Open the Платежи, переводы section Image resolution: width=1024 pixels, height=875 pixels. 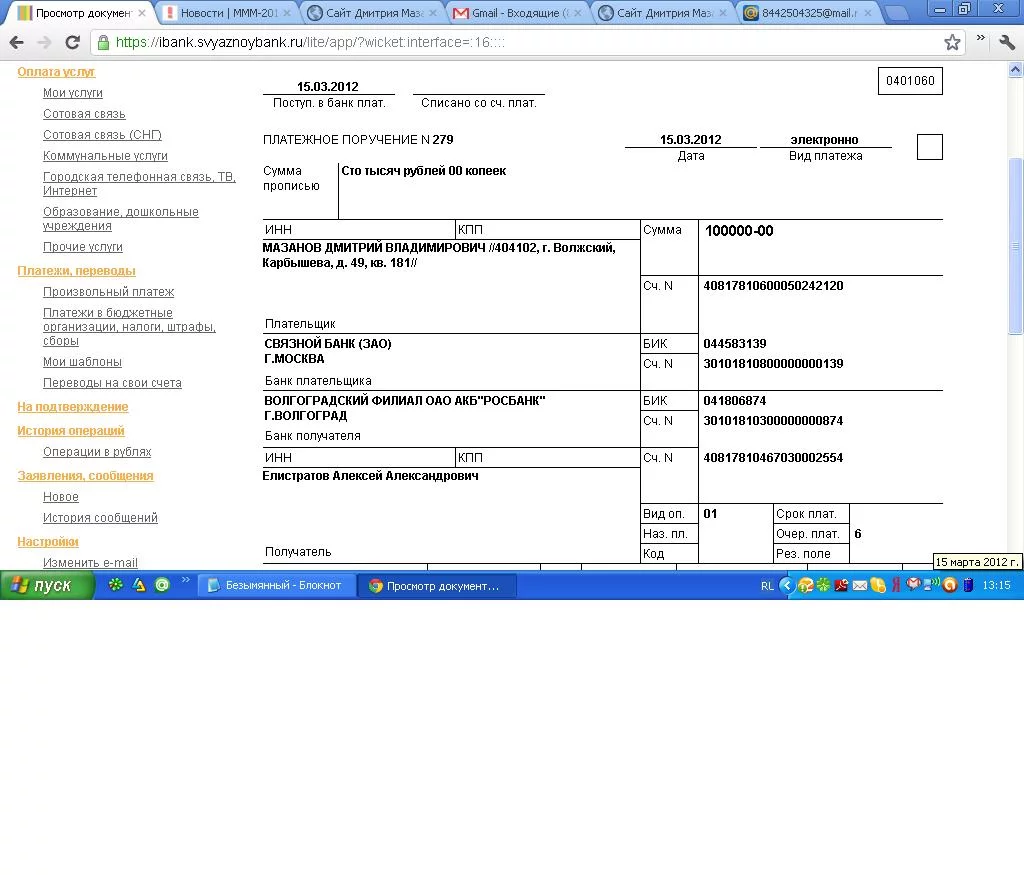tap(76, 270)
